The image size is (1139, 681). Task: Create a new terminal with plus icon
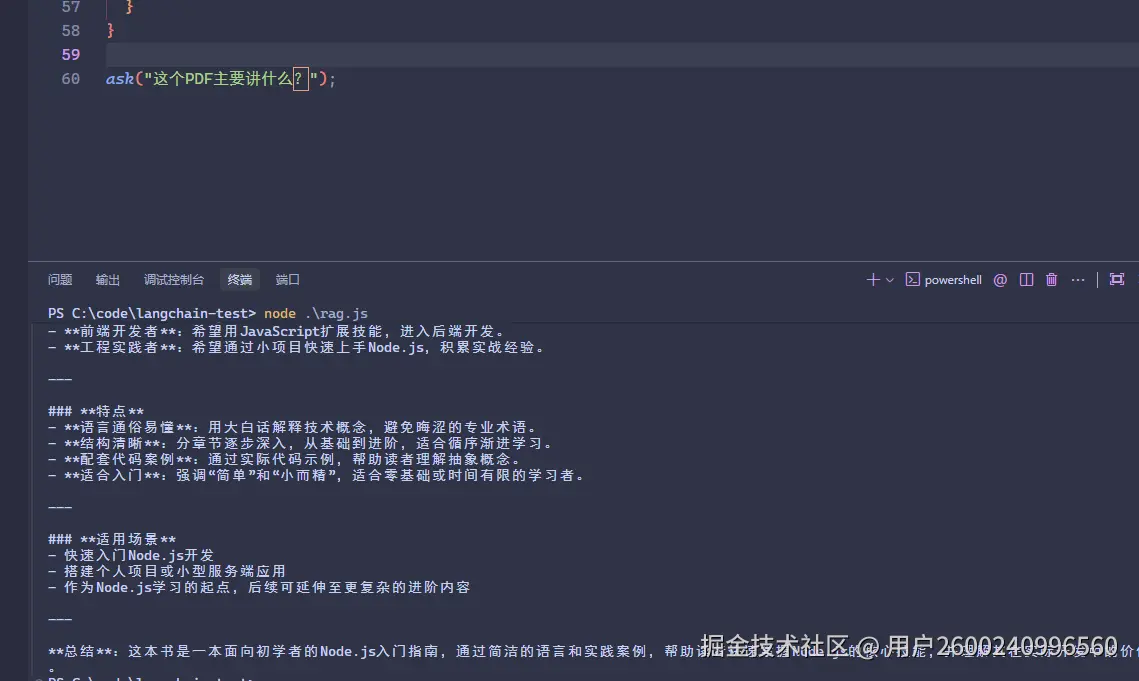point(872,280)
